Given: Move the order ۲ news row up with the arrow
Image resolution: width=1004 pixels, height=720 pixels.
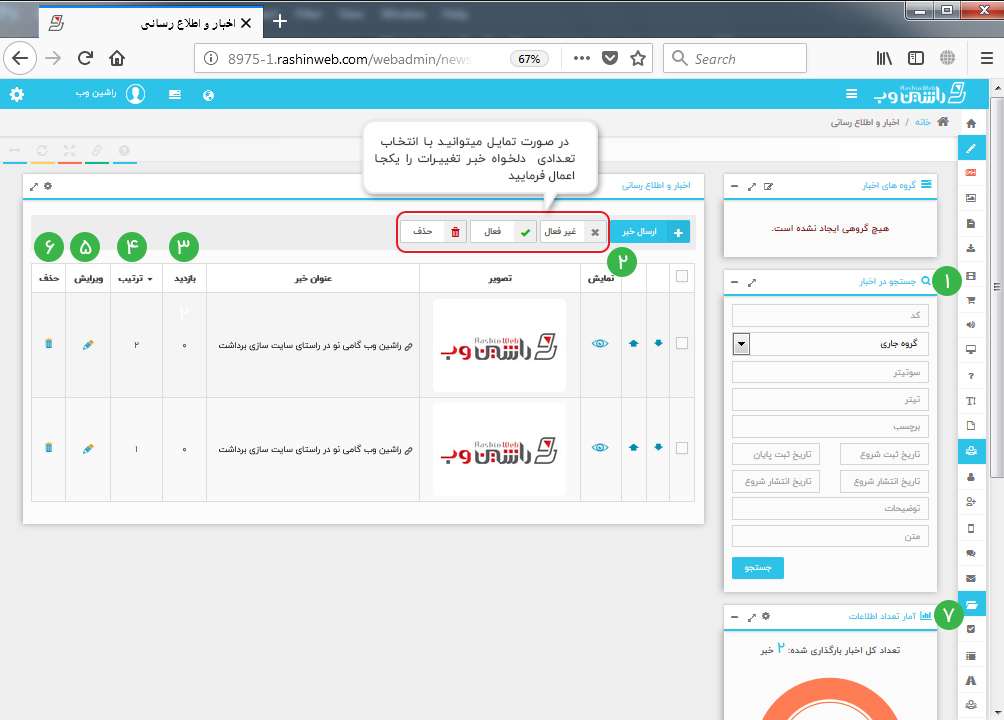Looking at the screenshot, I should pos(634,343).
